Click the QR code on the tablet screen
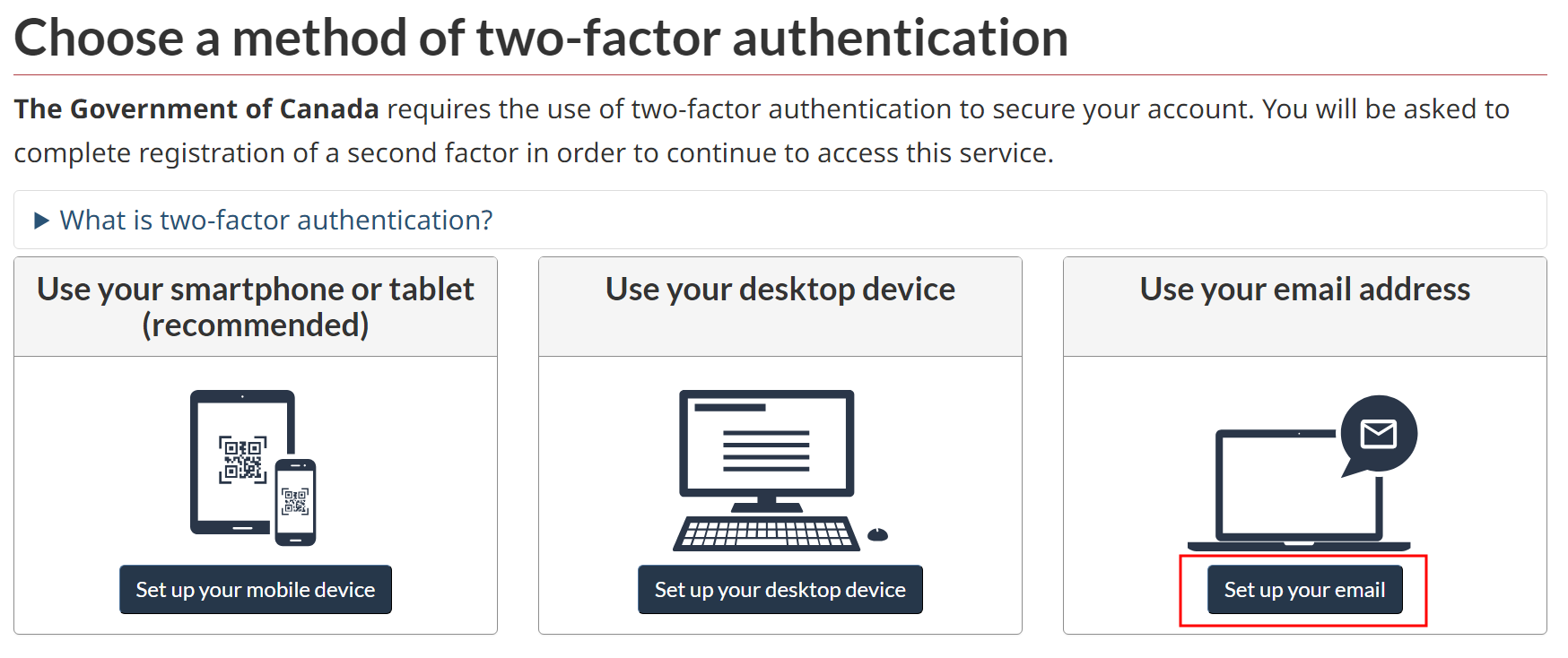 click(242, 459)
